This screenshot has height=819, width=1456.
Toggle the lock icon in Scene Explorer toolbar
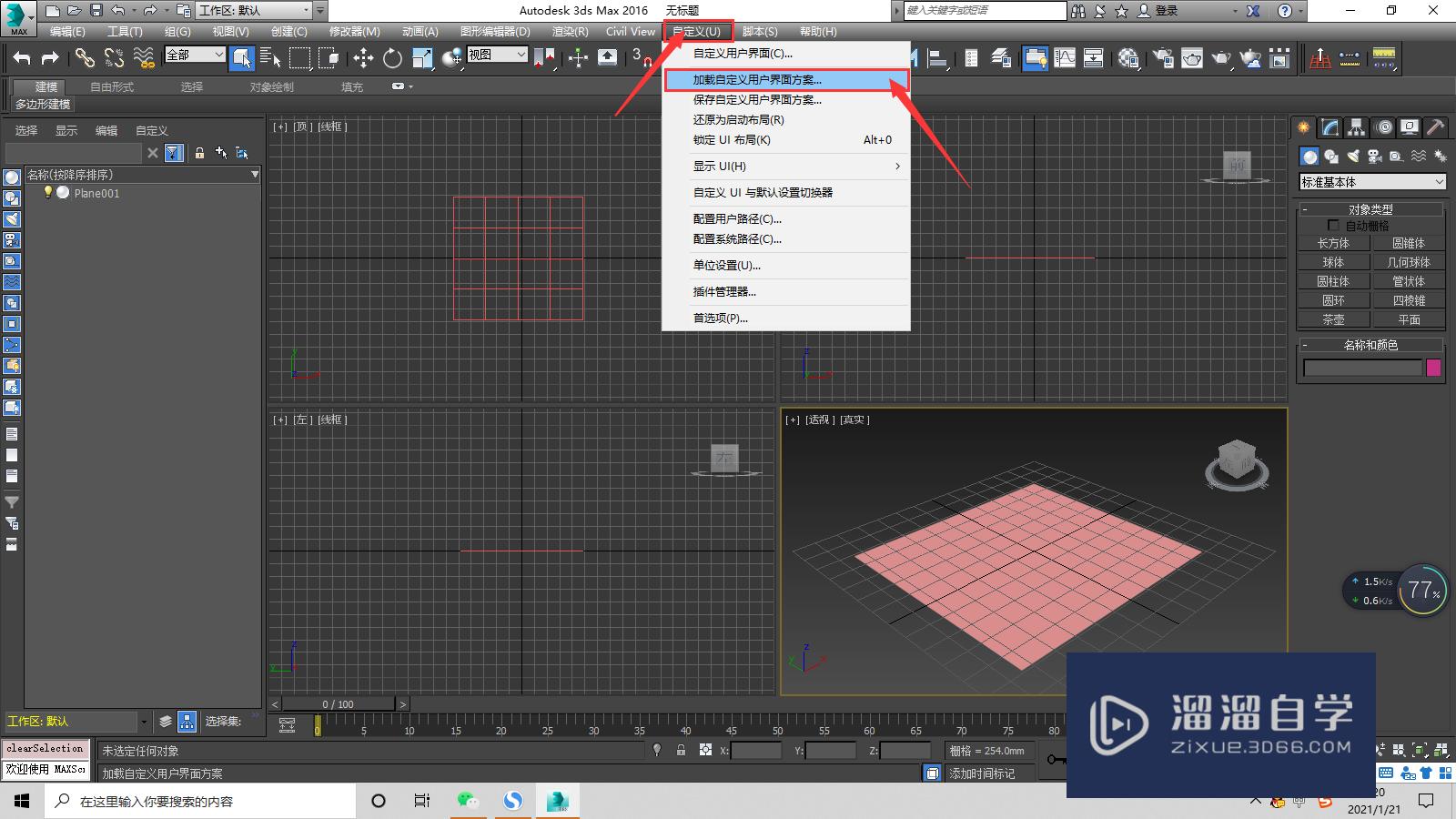(x=199, y=153)
